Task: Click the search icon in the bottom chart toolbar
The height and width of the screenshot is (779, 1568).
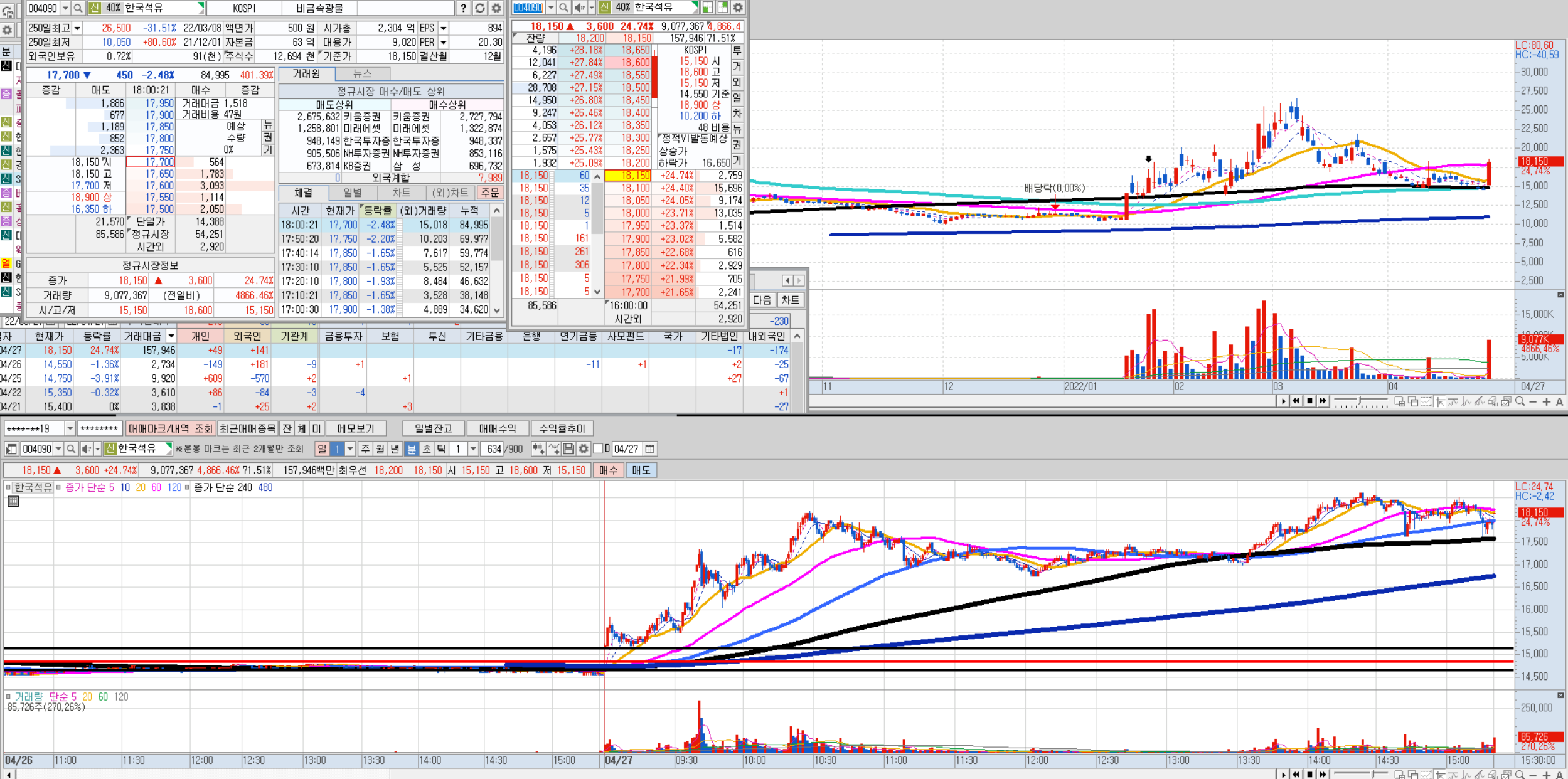Action: [72, 449]
